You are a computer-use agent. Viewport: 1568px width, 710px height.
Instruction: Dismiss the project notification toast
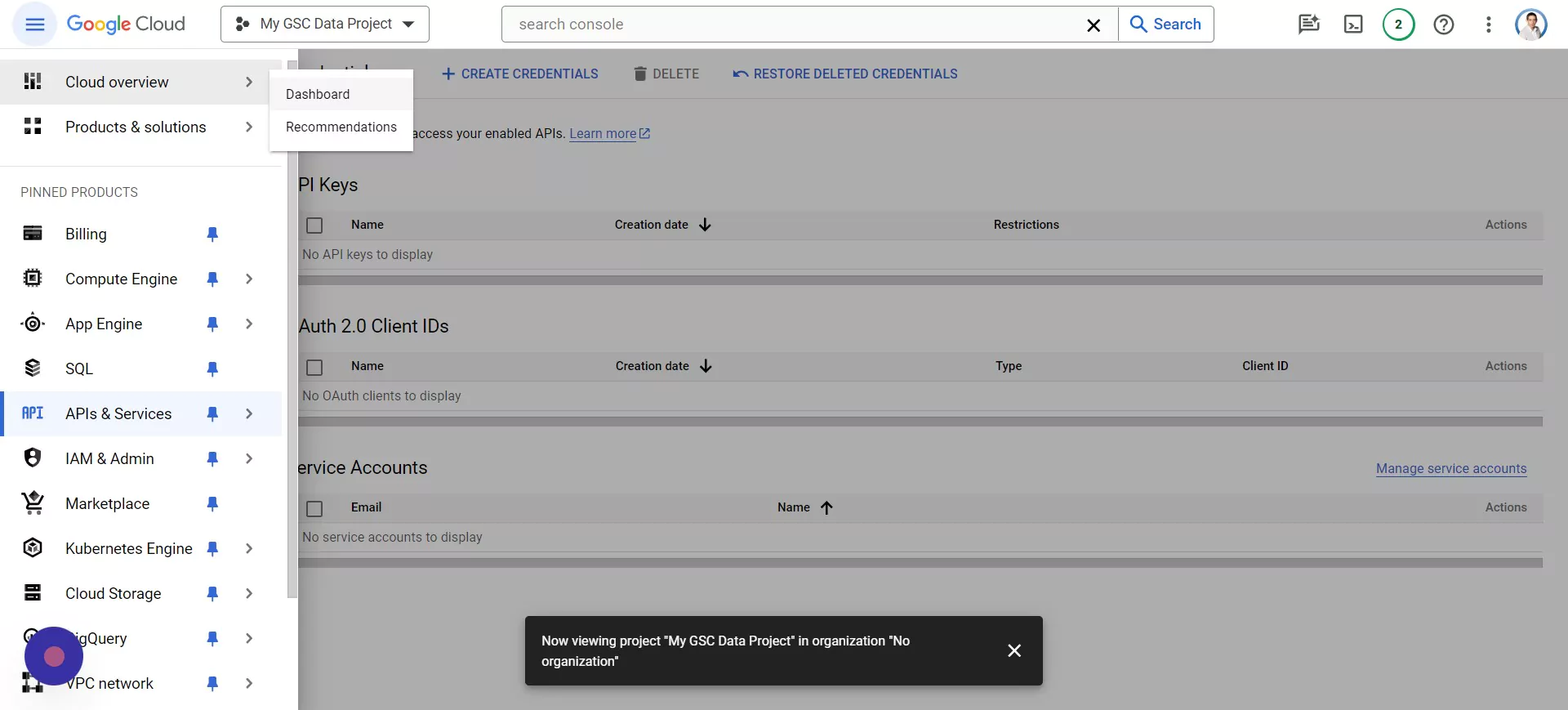tap(1014, 650)
